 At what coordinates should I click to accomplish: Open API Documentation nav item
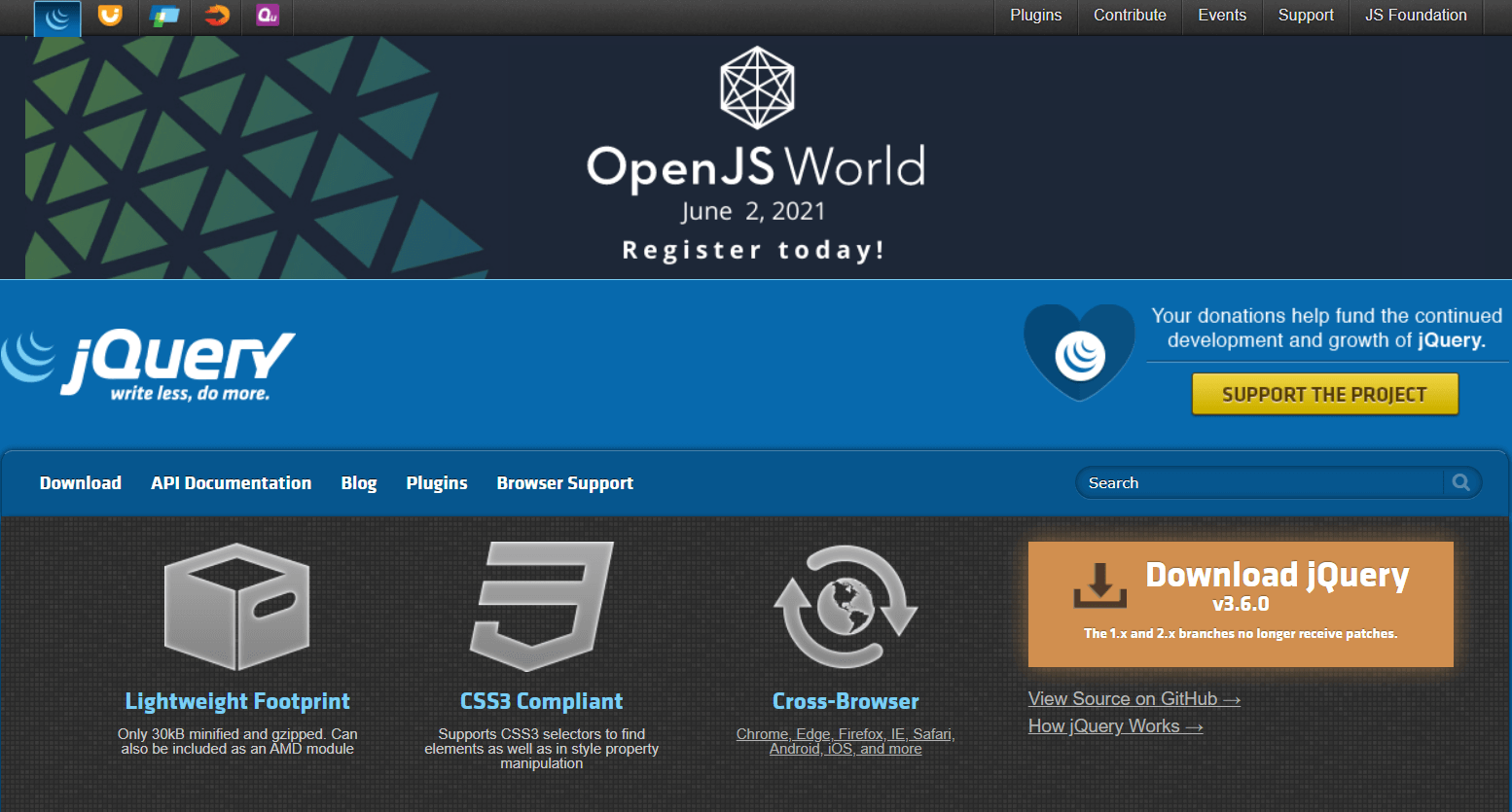pos(232,483)
